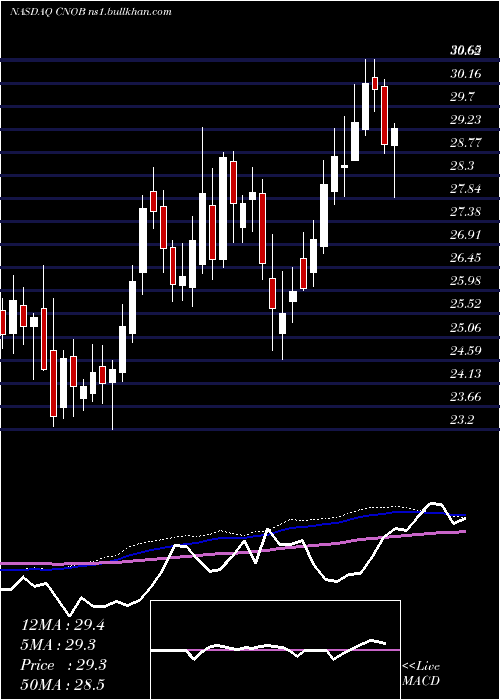Click the 50MA : 28.5 readout
The width and height of the screenshot is (500, 700).
[63, 685]
